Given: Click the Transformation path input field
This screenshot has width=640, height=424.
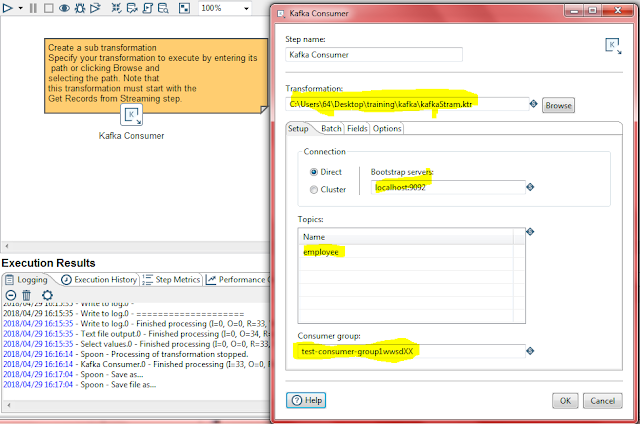Looking at the screenshot, I should point(407,104).
